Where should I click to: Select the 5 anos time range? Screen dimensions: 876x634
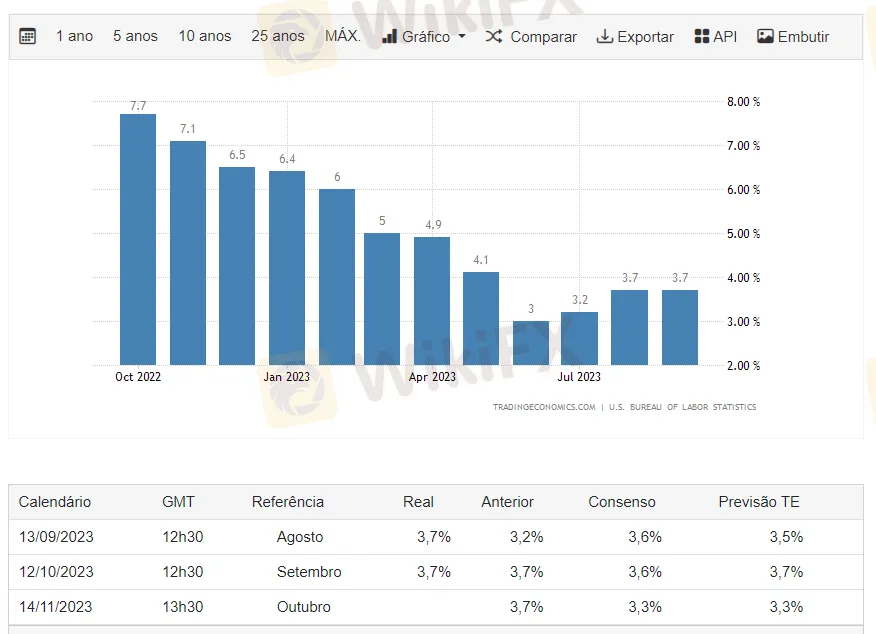(135, 37)
